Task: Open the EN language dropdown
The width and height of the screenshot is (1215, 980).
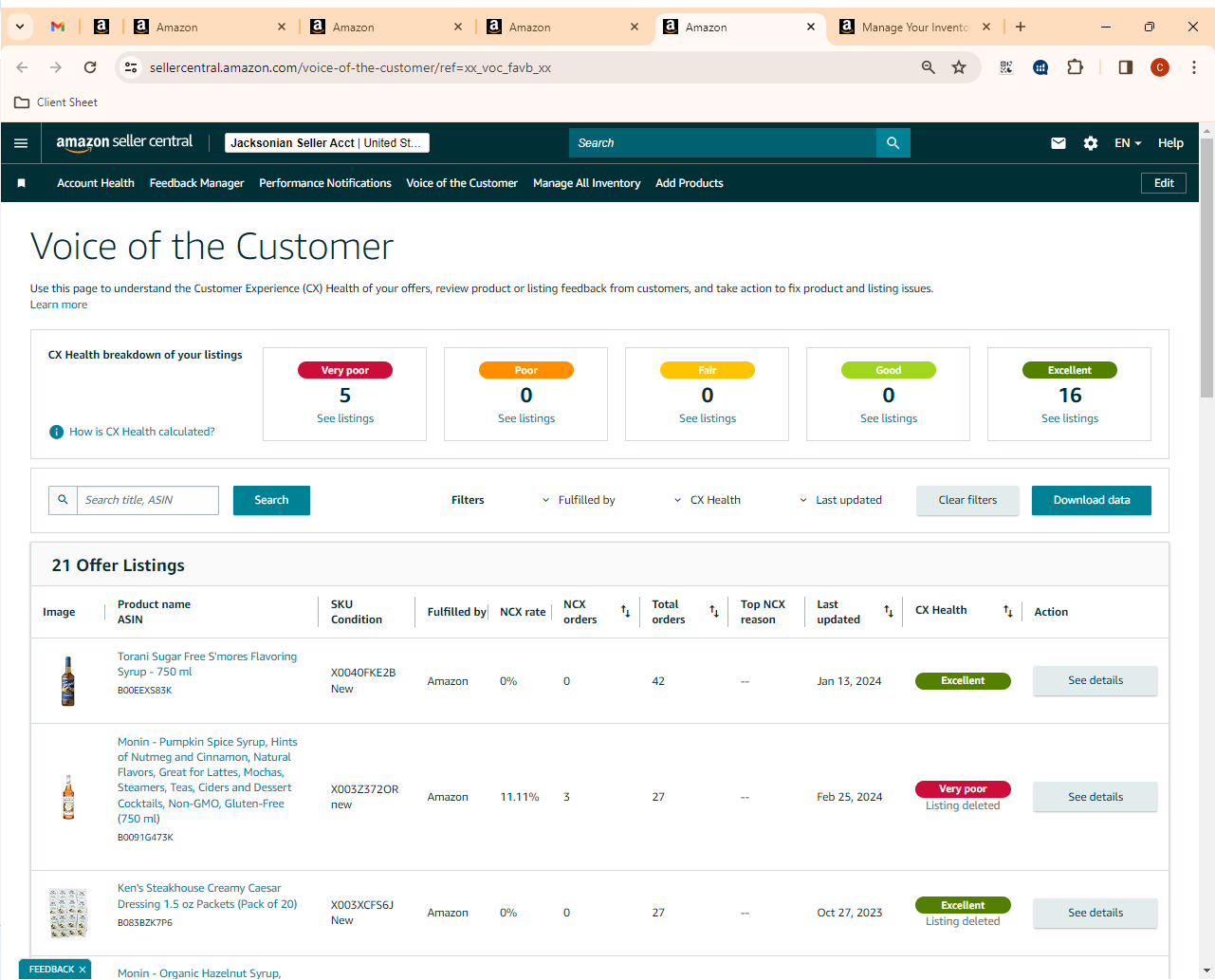Action: [x=1128, y=143]
